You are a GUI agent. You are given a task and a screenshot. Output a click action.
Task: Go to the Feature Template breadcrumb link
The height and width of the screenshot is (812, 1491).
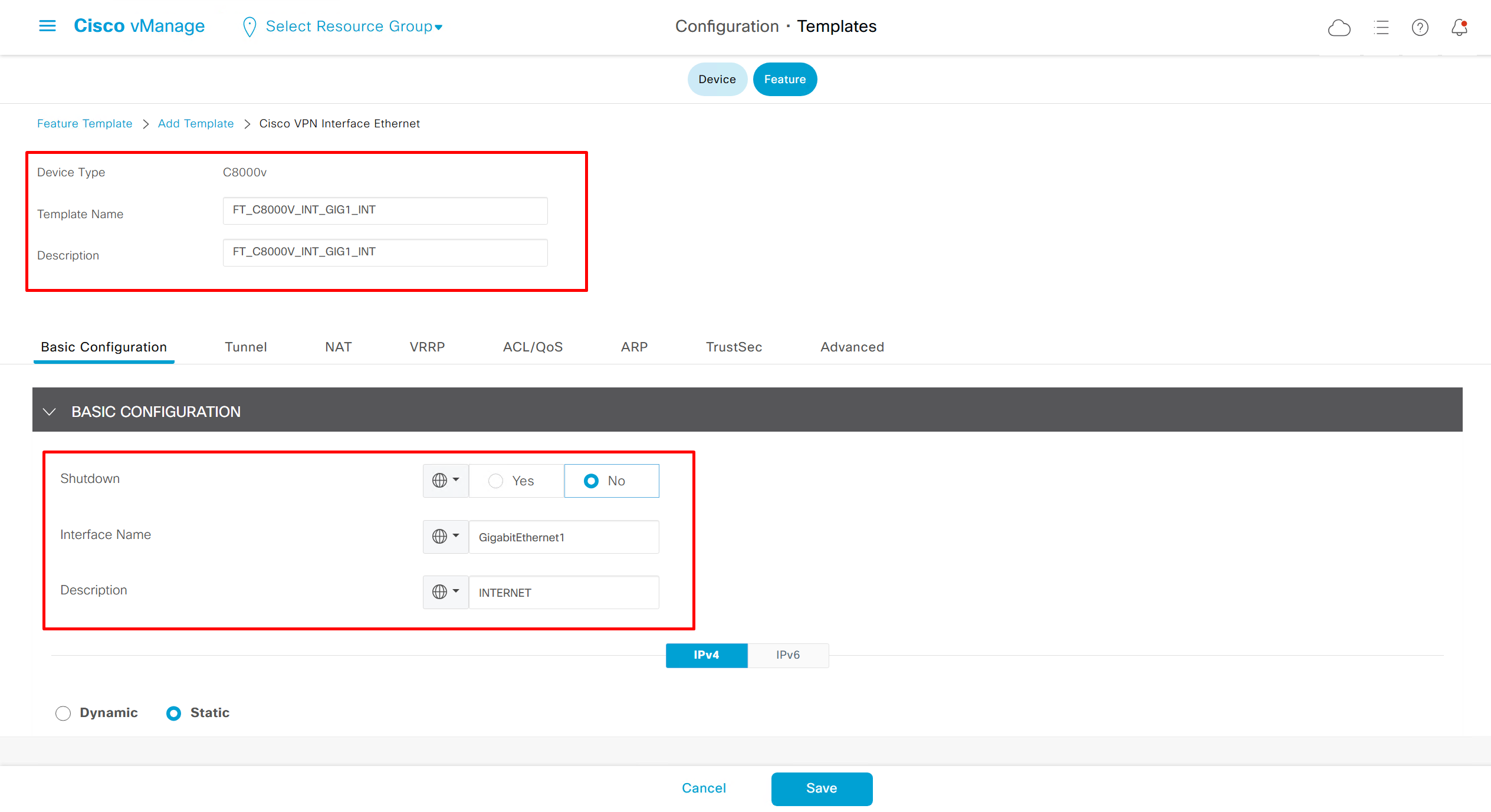84,123
